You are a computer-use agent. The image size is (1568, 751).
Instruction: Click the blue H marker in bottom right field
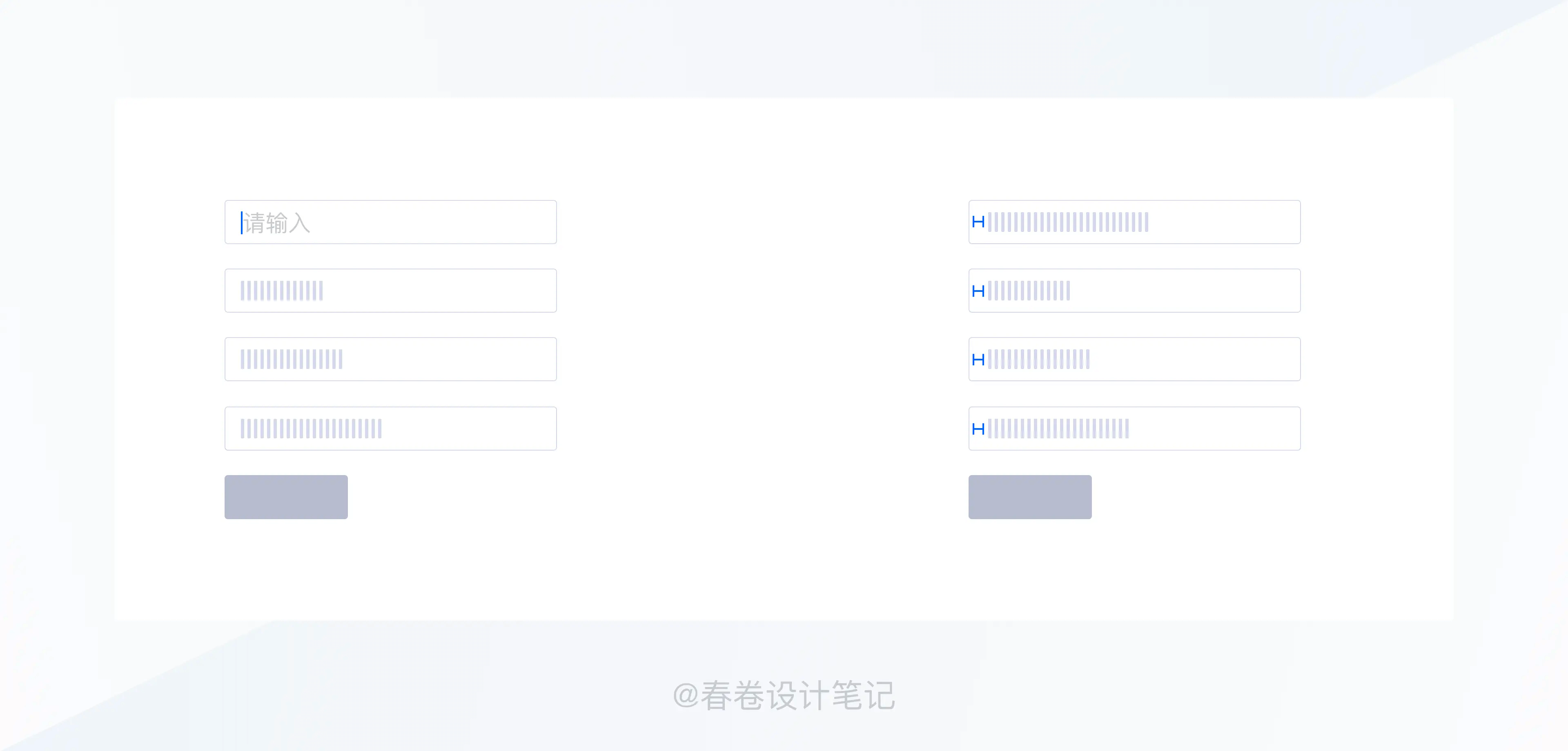[978, 429]
